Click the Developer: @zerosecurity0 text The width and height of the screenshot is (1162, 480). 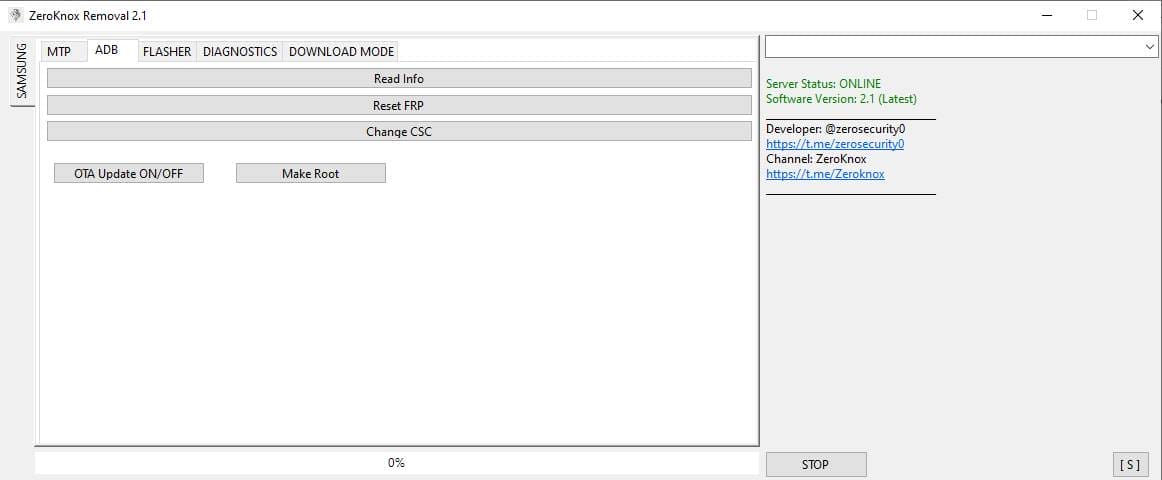coord(835,129)
